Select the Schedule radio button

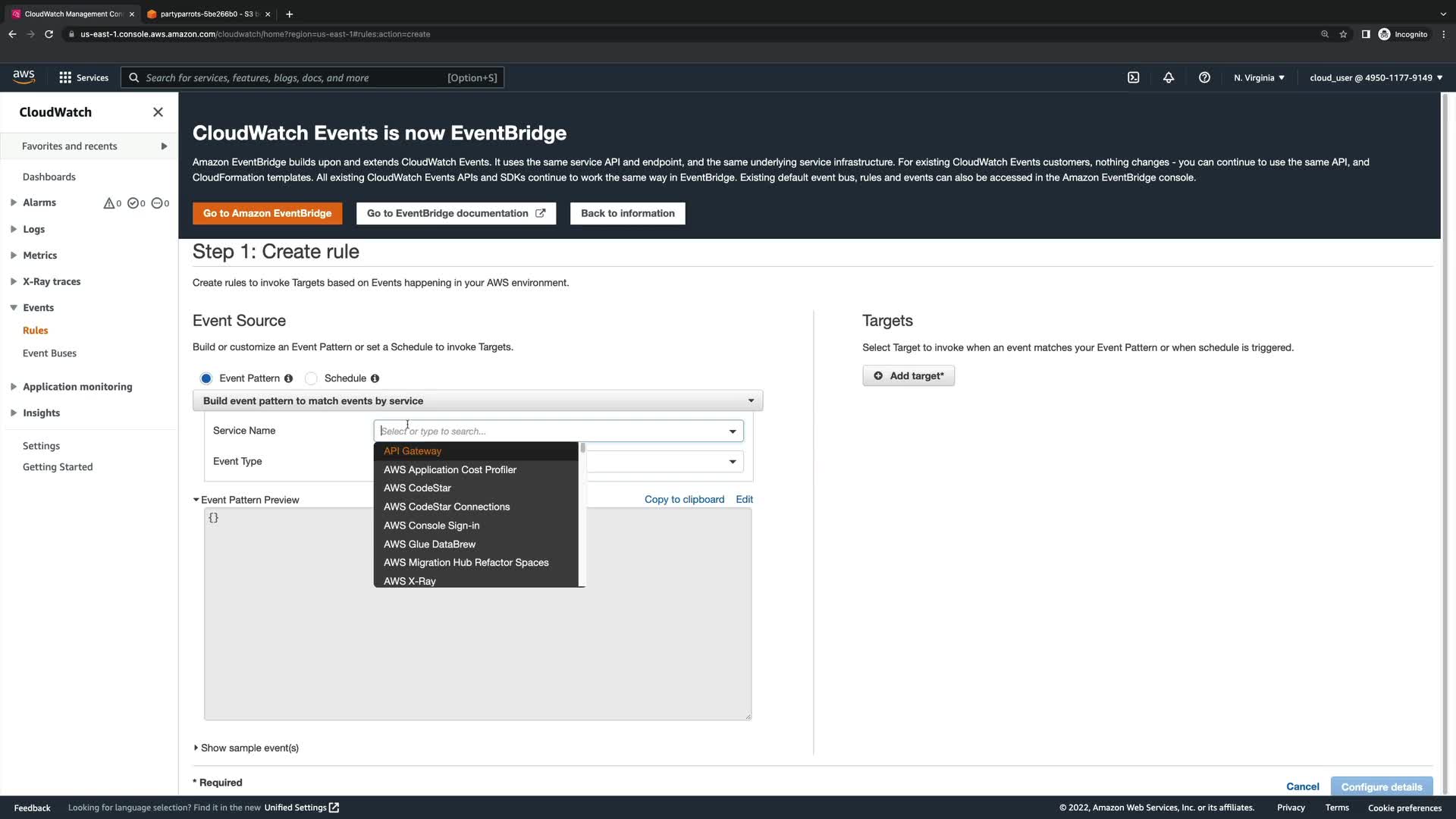tap(311, 378)
